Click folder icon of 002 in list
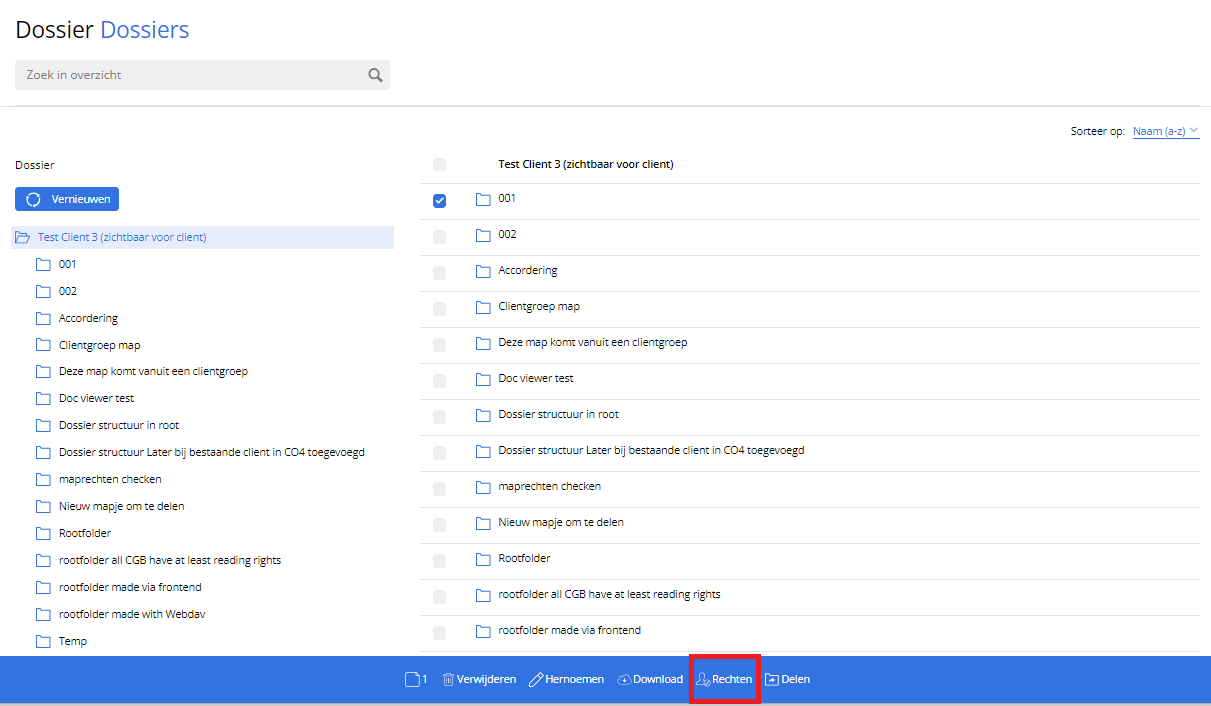 coord(483,235)
